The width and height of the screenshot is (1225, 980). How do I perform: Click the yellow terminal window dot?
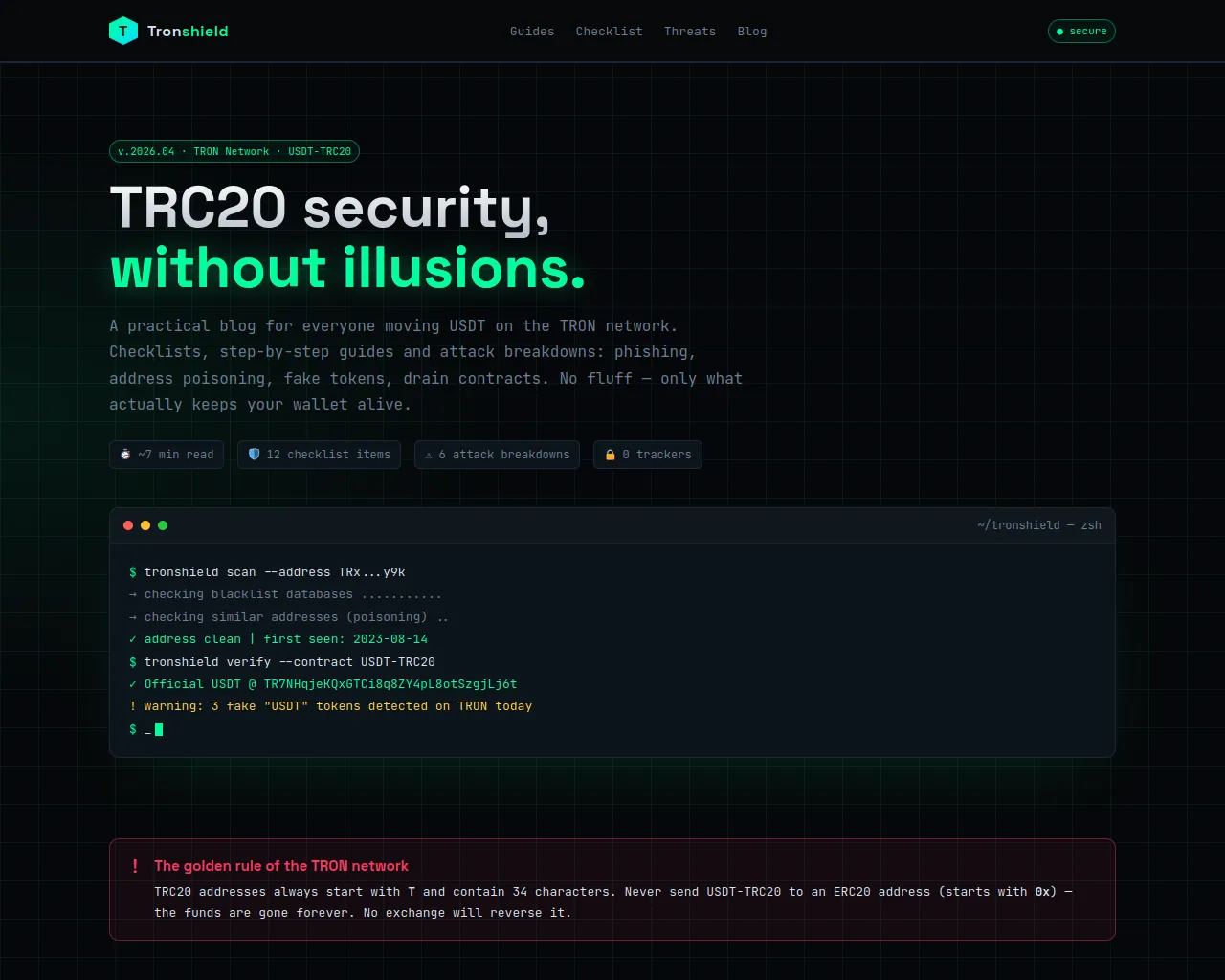[x=145, y=525]
